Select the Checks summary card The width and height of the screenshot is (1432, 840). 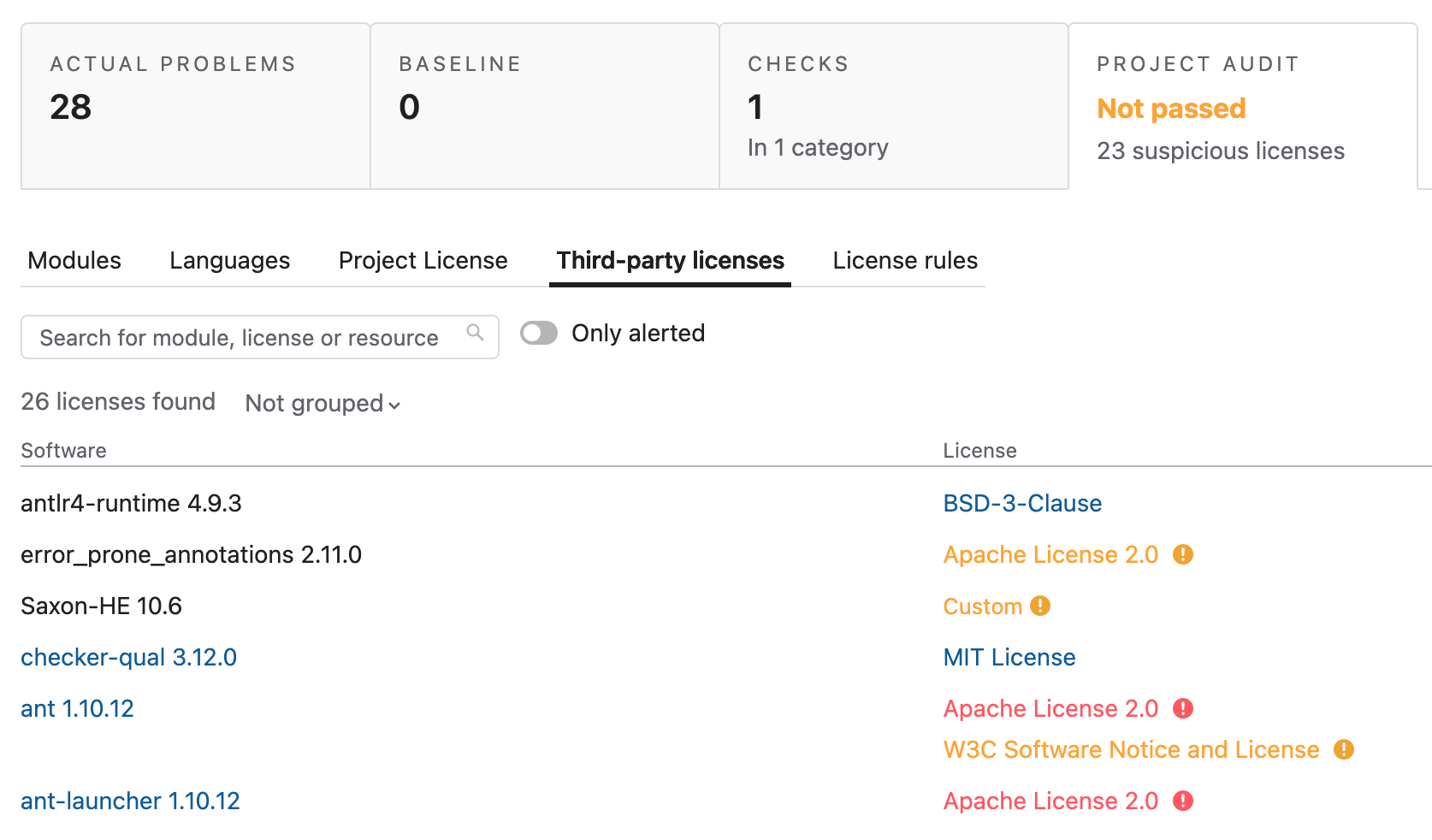coord(894,106)
